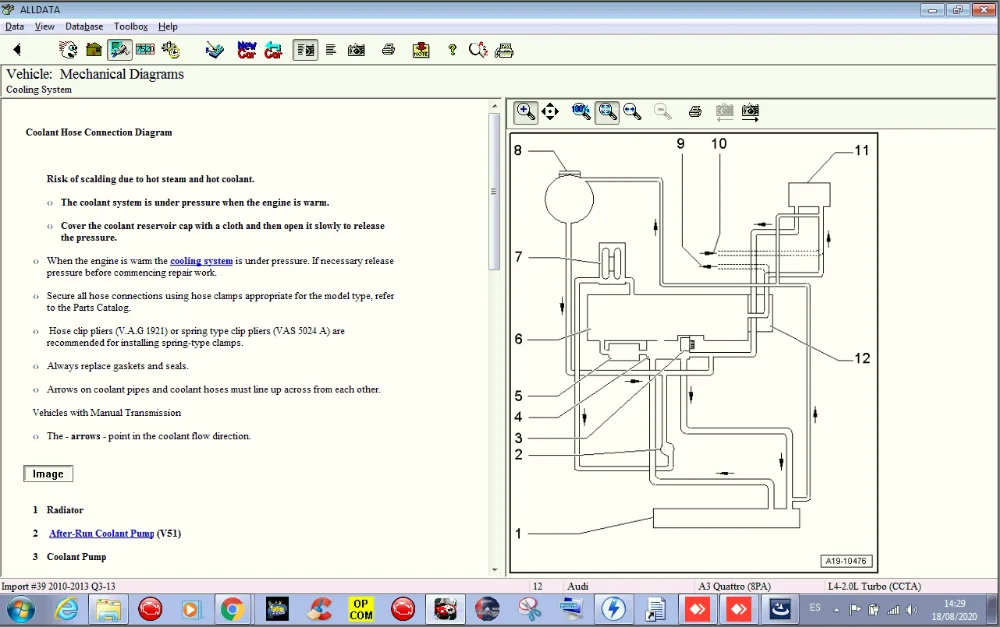Open the A-Z search magnifier
Screen dimensions: 1000x627
478,50
